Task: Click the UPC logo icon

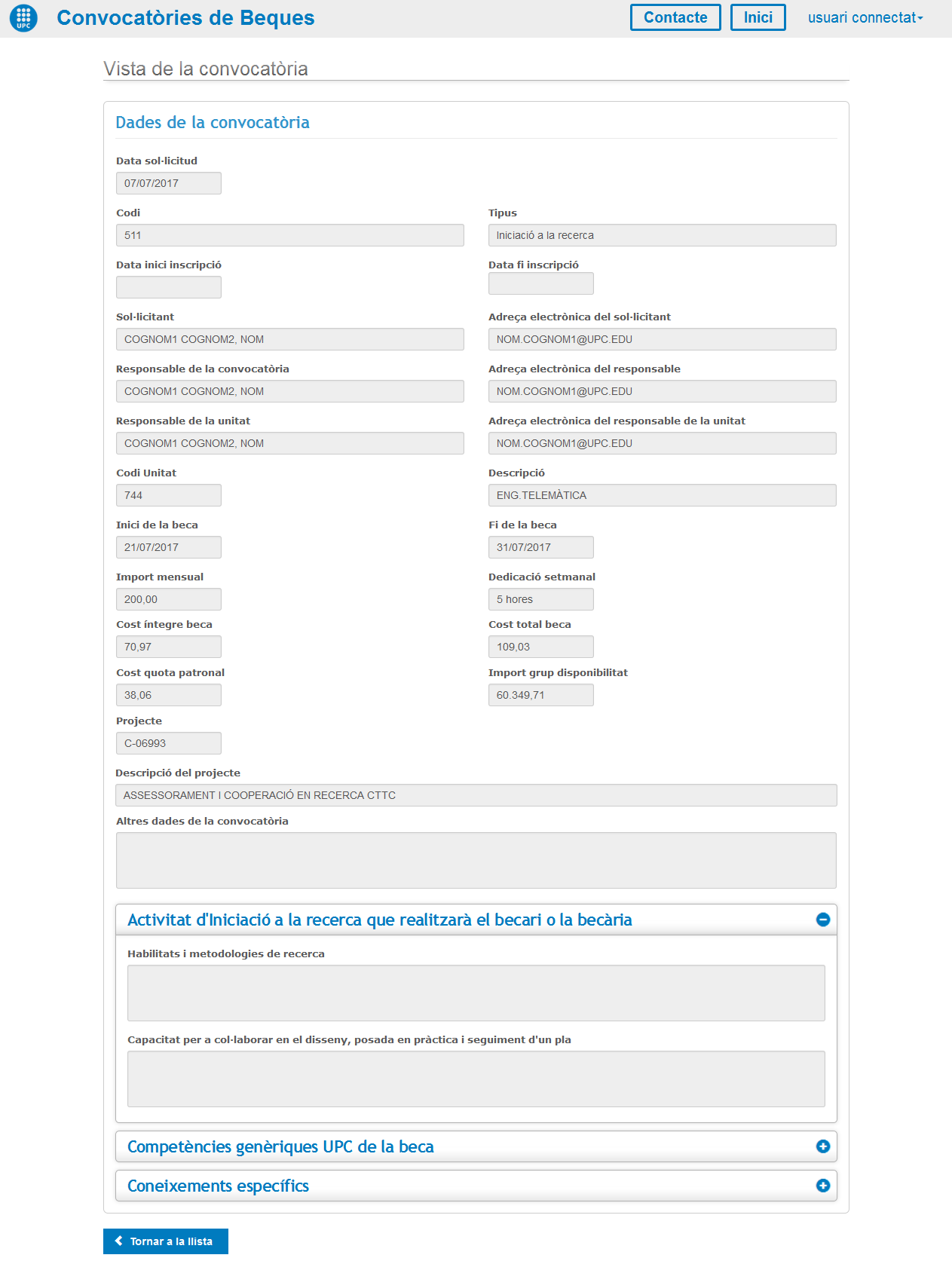Action: click(x=23, y=18)
